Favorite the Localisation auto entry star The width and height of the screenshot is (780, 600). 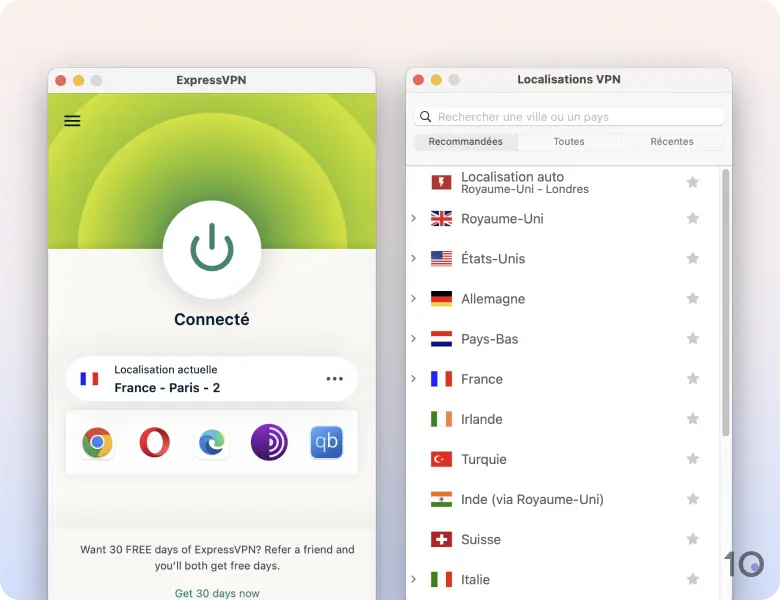692,182
